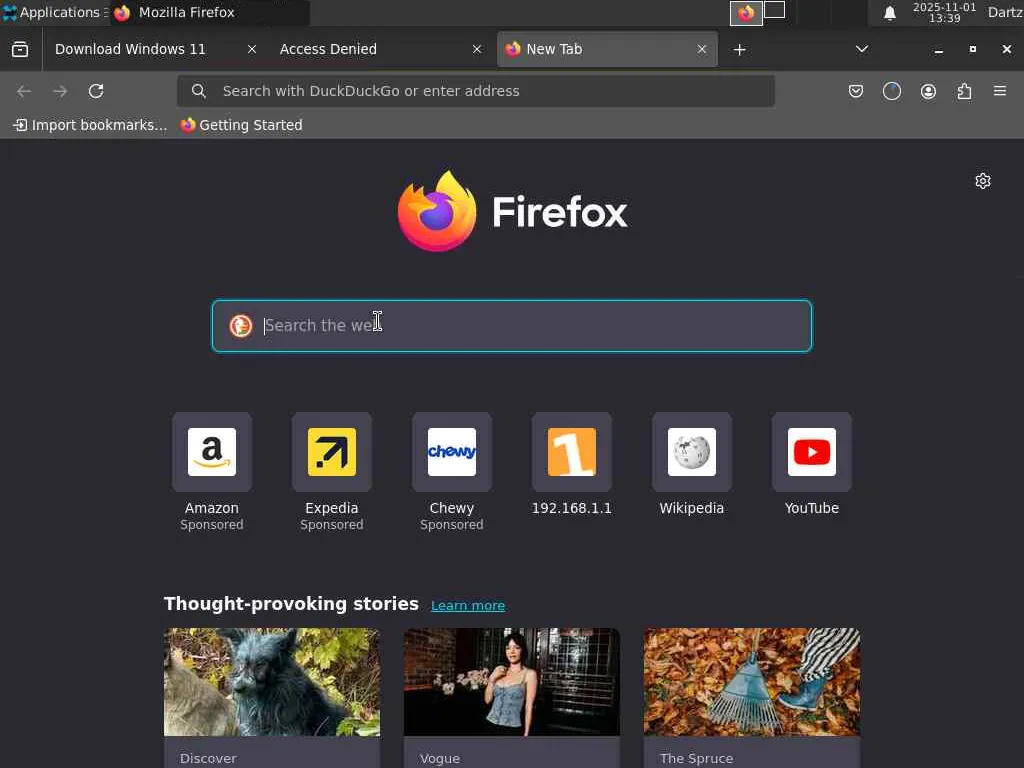
Task: Open the Chewy sponsored shortcut
Action: (x=452, y=452)
